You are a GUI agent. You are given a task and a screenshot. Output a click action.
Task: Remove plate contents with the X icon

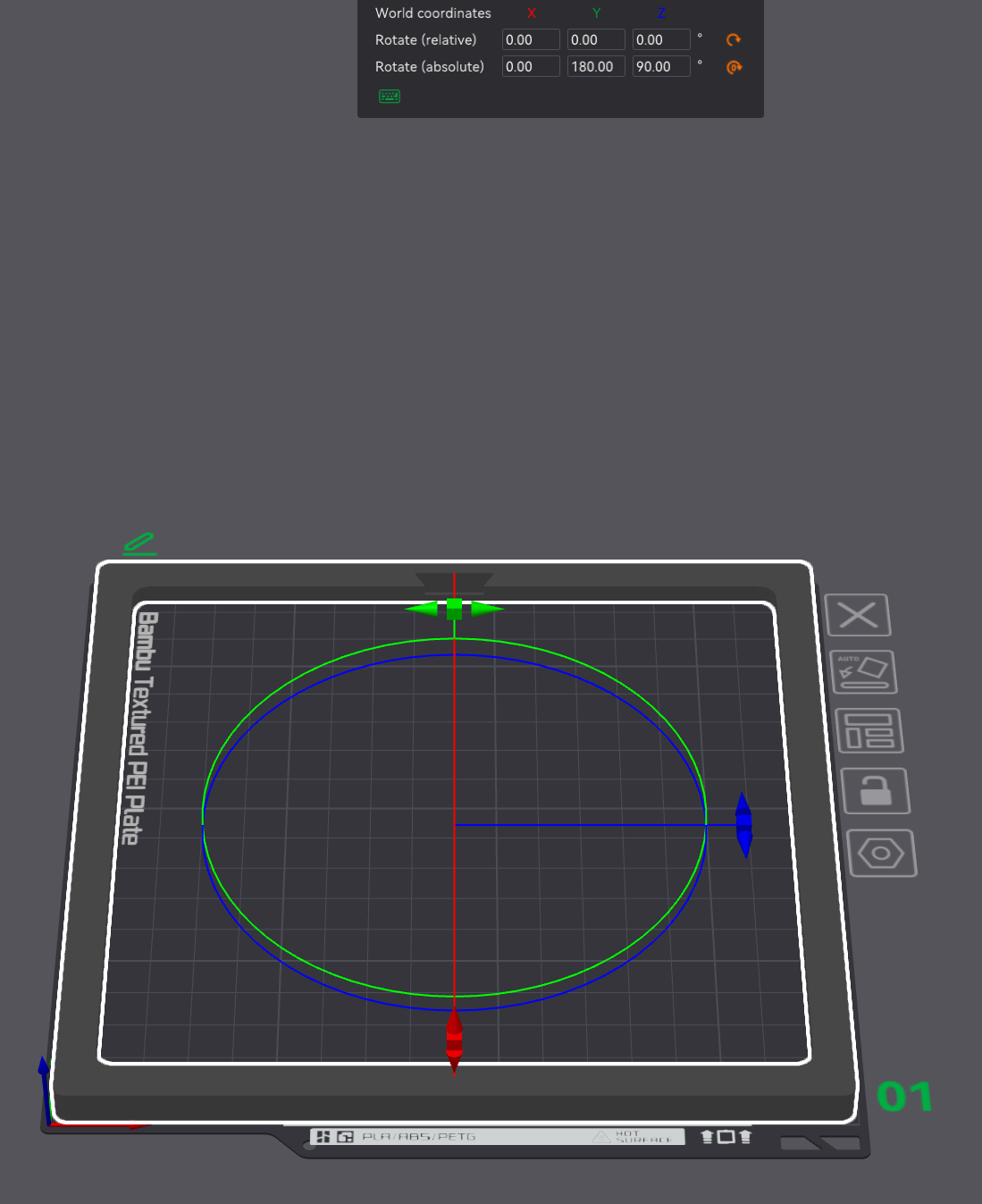click(x=858, y=615)
